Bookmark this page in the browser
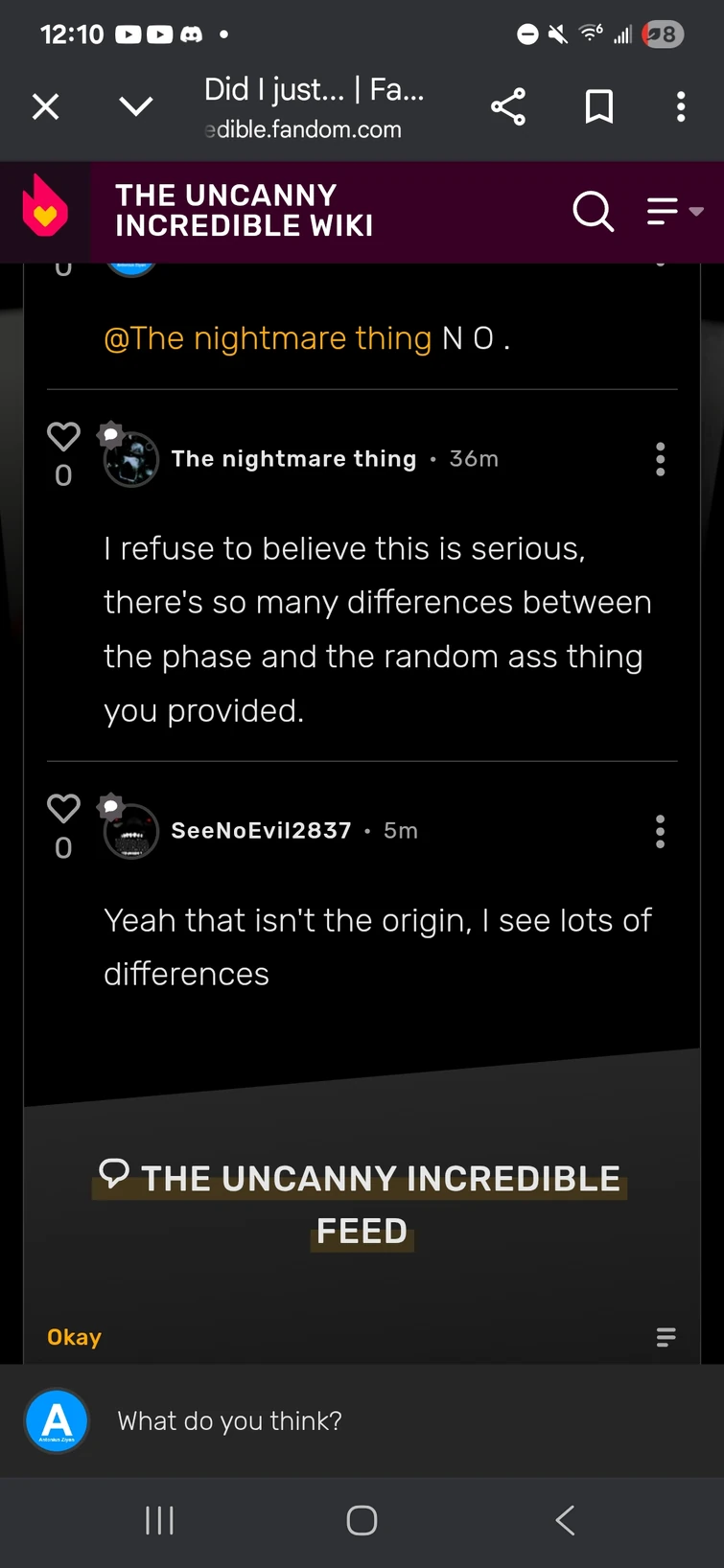The height and width of the screenshot is (1568, 724). pos(599,106)
